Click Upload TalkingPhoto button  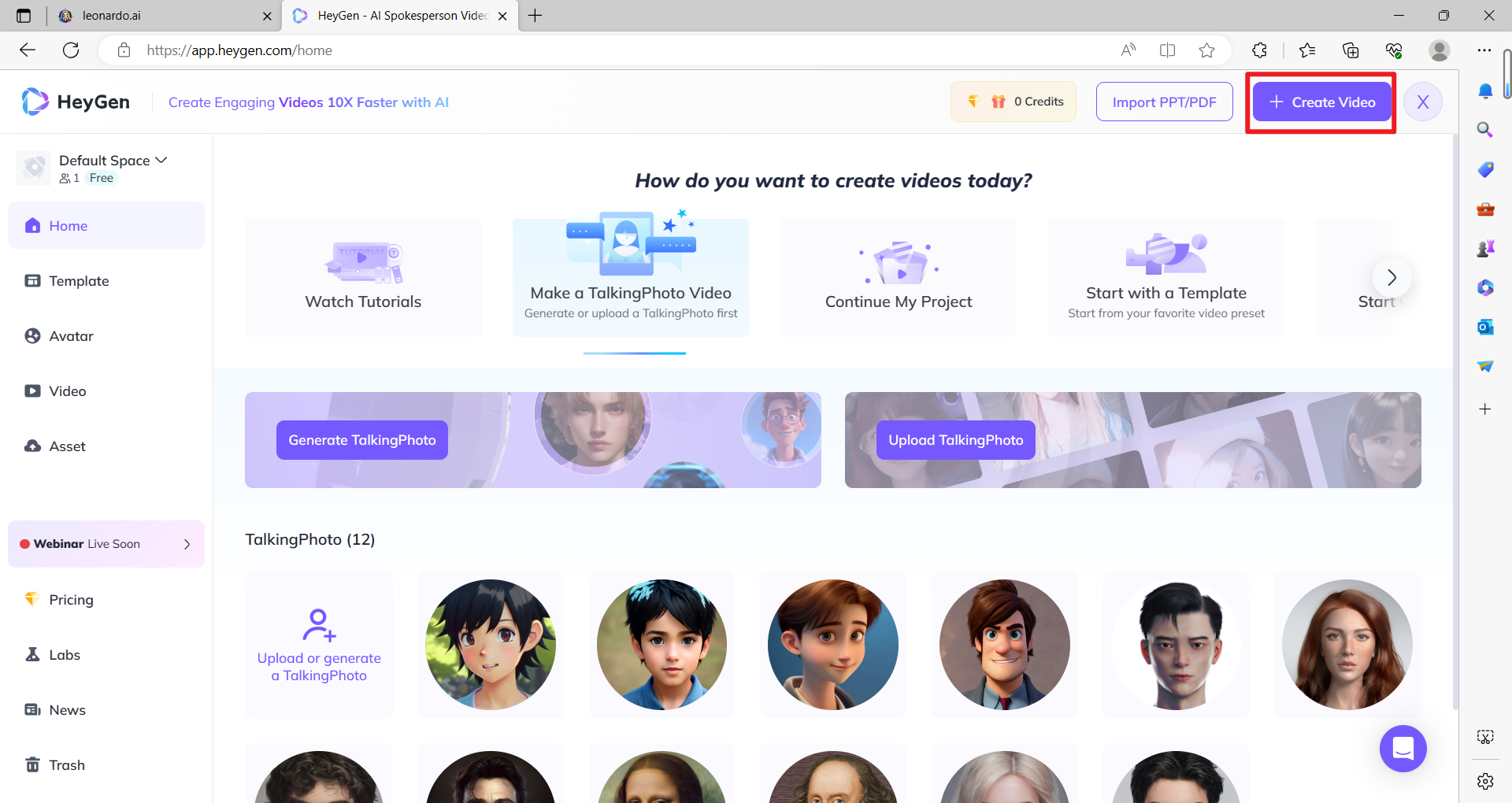pyautogui.click(x=956, y=440)
